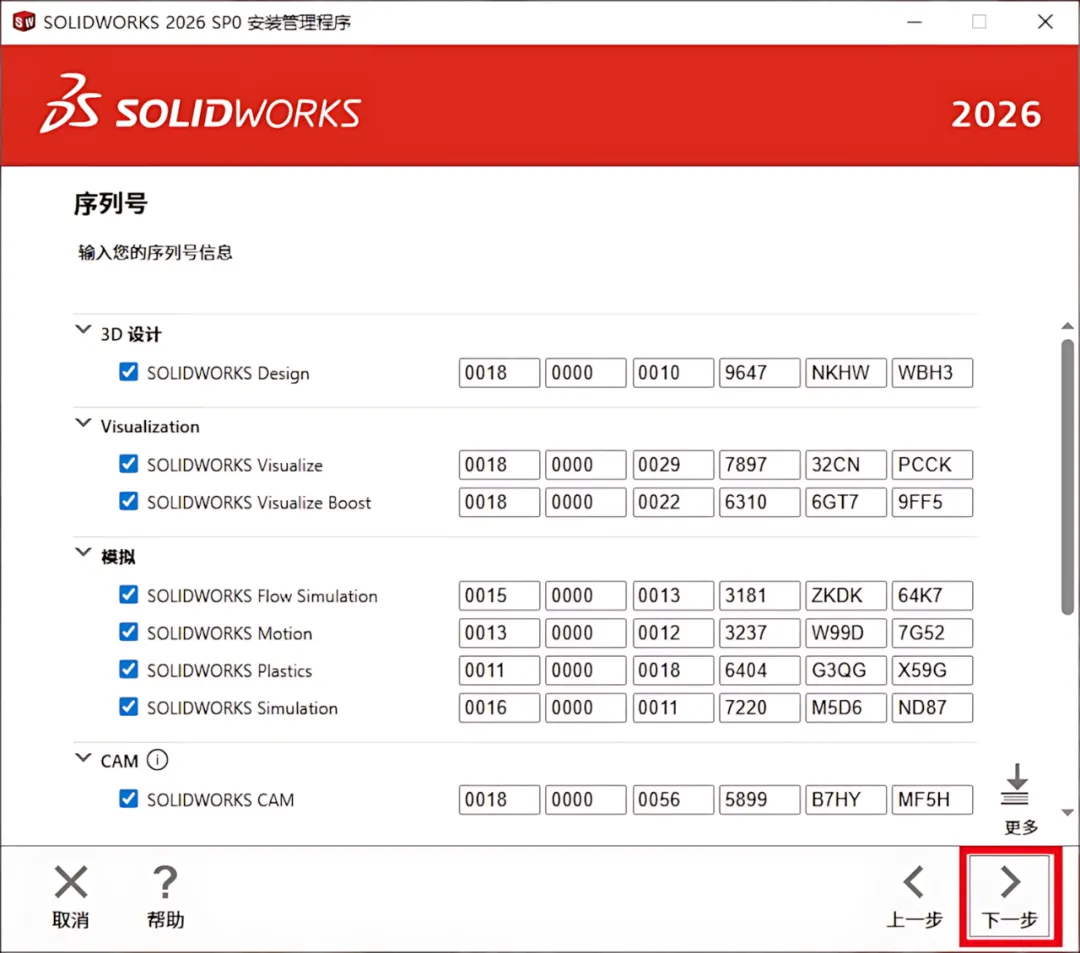Disable SOLIDWORKS Motion checkbox
The image size is (1080, 953).
tap(128, 632)
